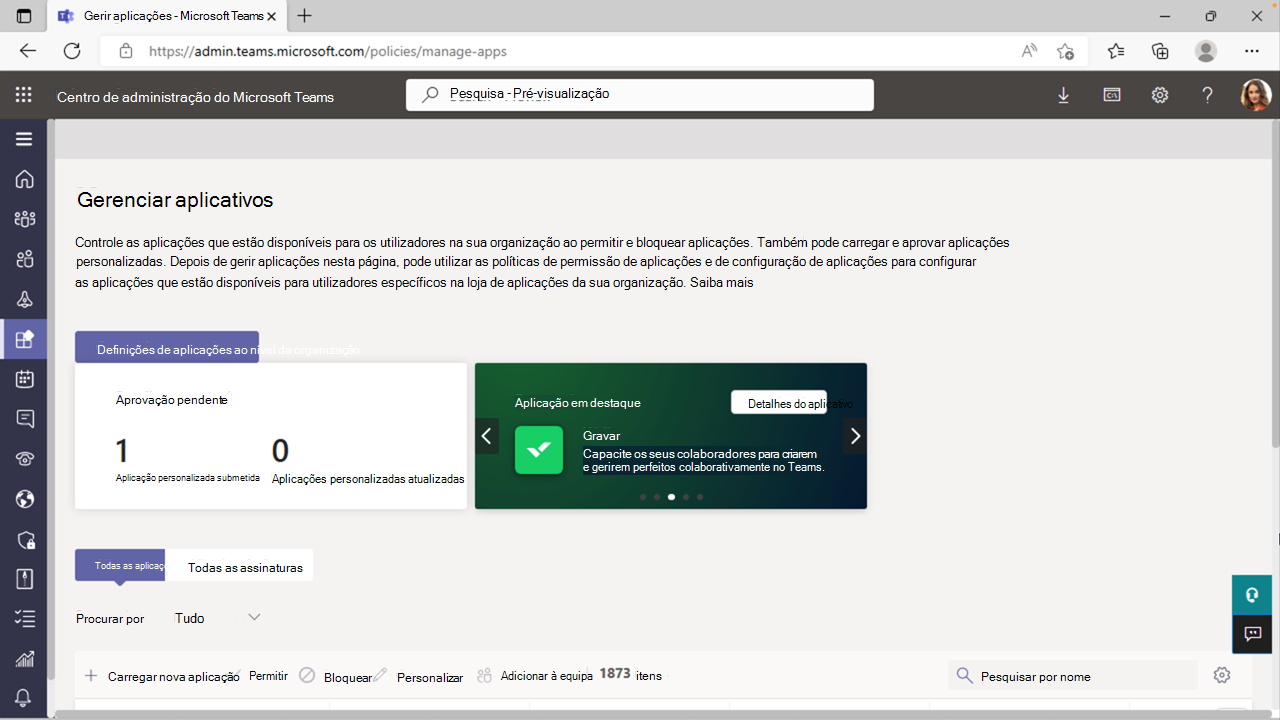This screenshot has height=720, width=1280.
Task: Click the Bloquear toolbar action
Action: tap(335, 676)
